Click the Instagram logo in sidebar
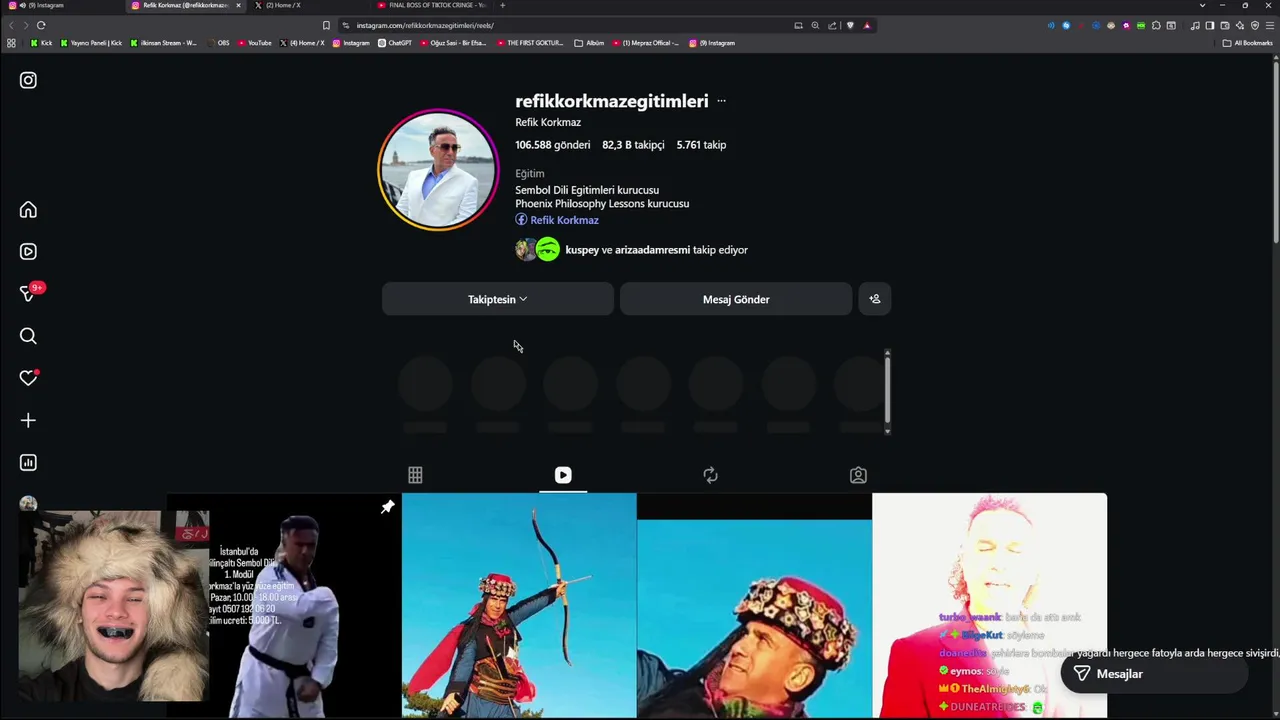The width and height of the screenshot is (1280, 720). 28,80
